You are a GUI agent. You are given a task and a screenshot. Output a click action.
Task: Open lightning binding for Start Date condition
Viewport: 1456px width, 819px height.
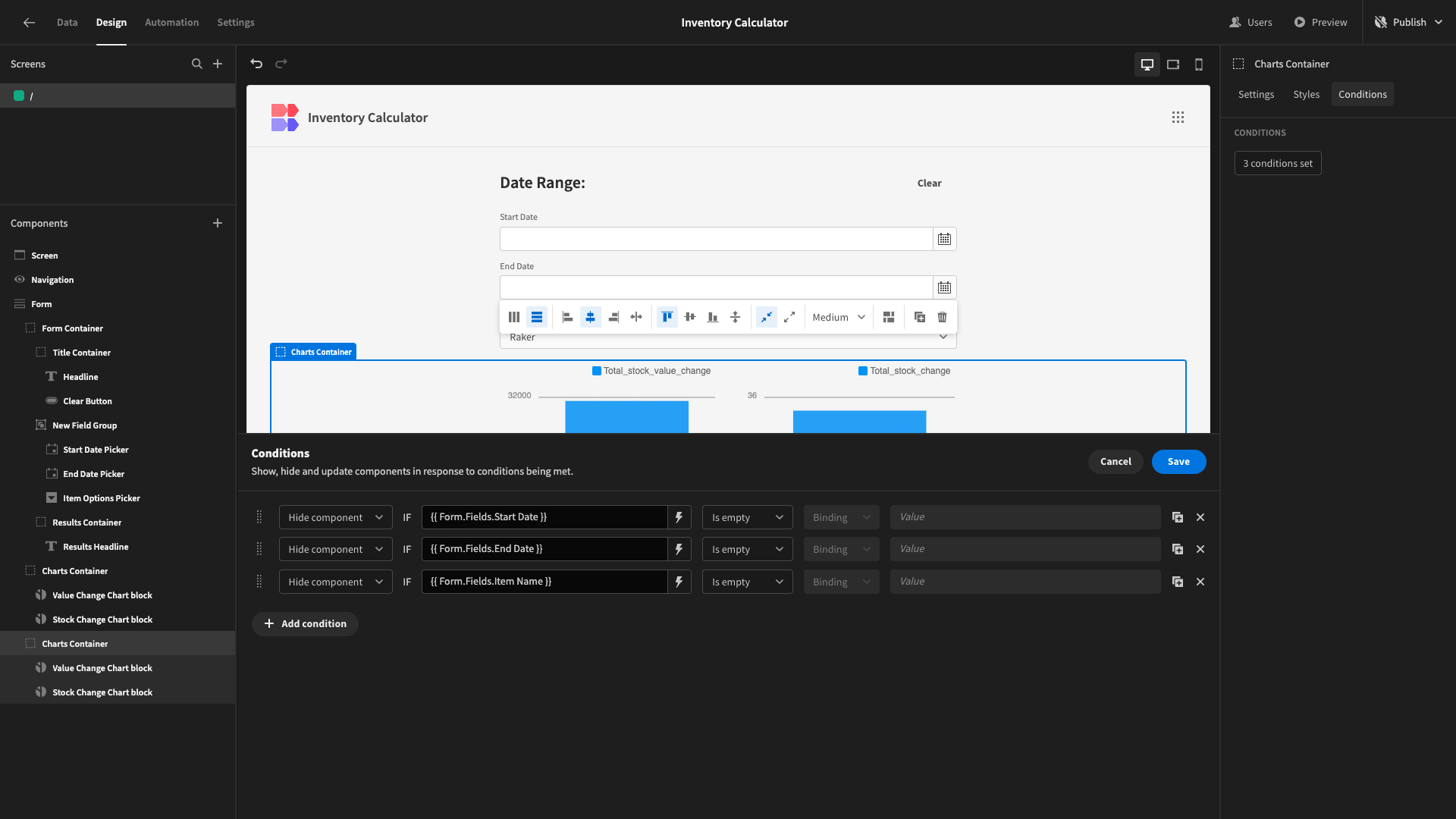(679, 517)
